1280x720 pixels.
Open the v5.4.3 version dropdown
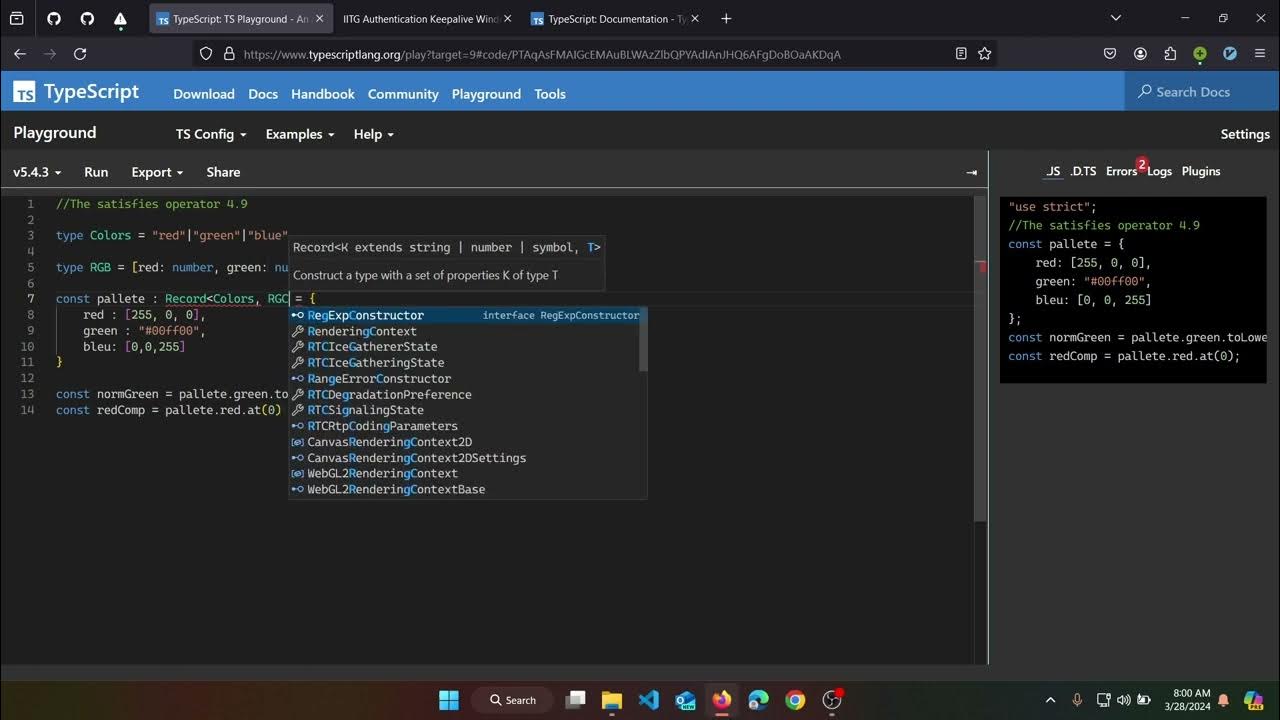[37, 172]
